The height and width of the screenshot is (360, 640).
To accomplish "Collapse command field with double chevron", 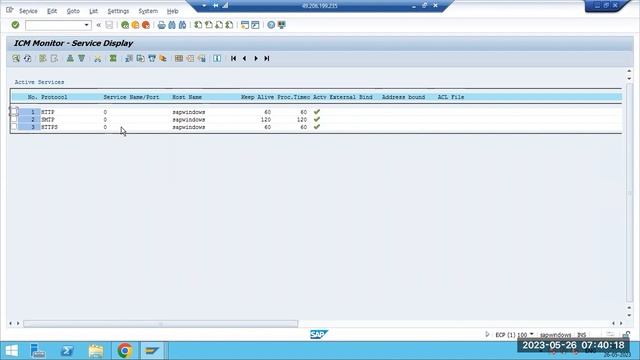I will pyautogui.click(x=98, y=25).
